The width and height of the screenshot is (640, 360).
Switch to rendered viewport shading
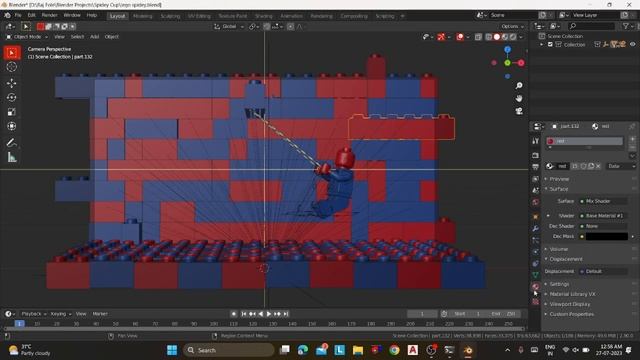click(513, 37)
